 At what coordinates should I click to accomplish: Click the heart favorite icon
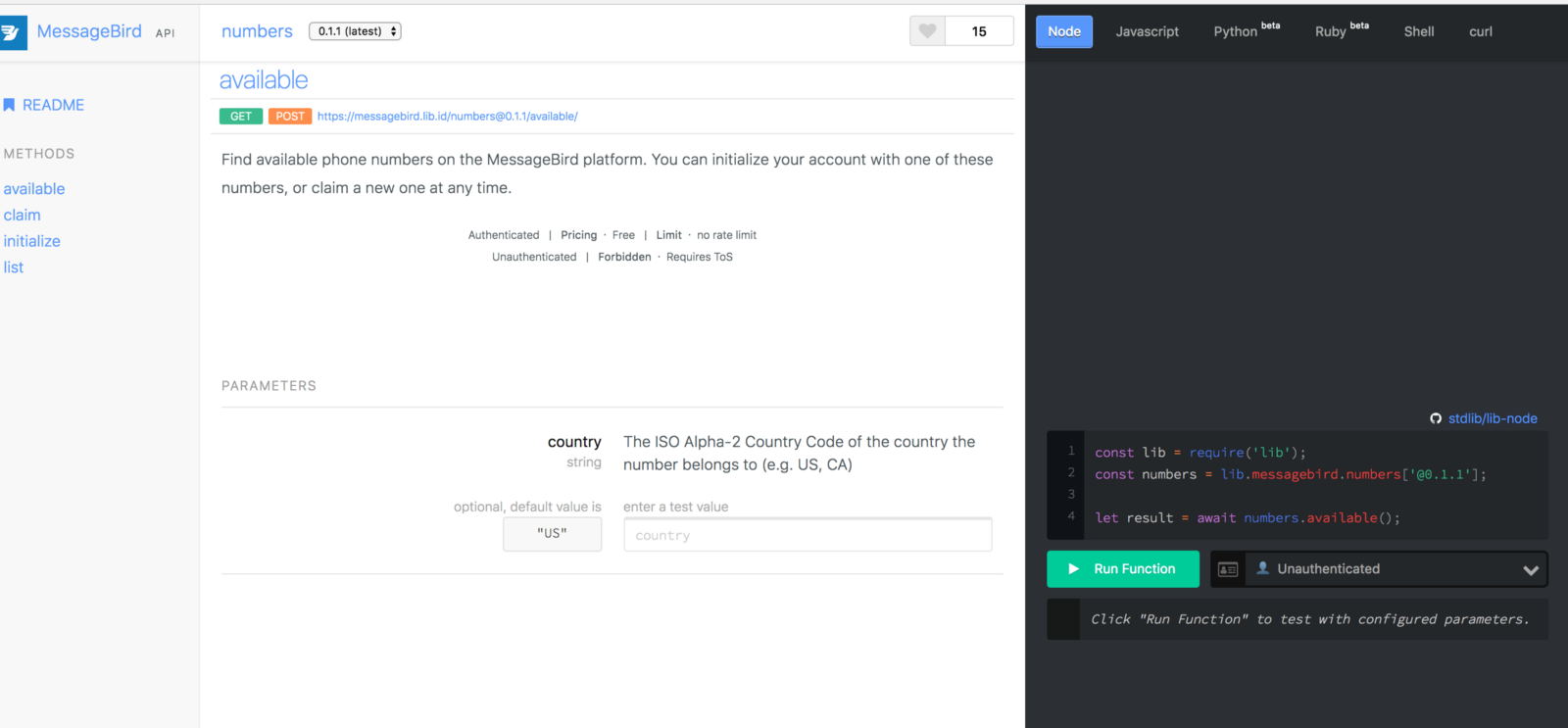point(927,31)
